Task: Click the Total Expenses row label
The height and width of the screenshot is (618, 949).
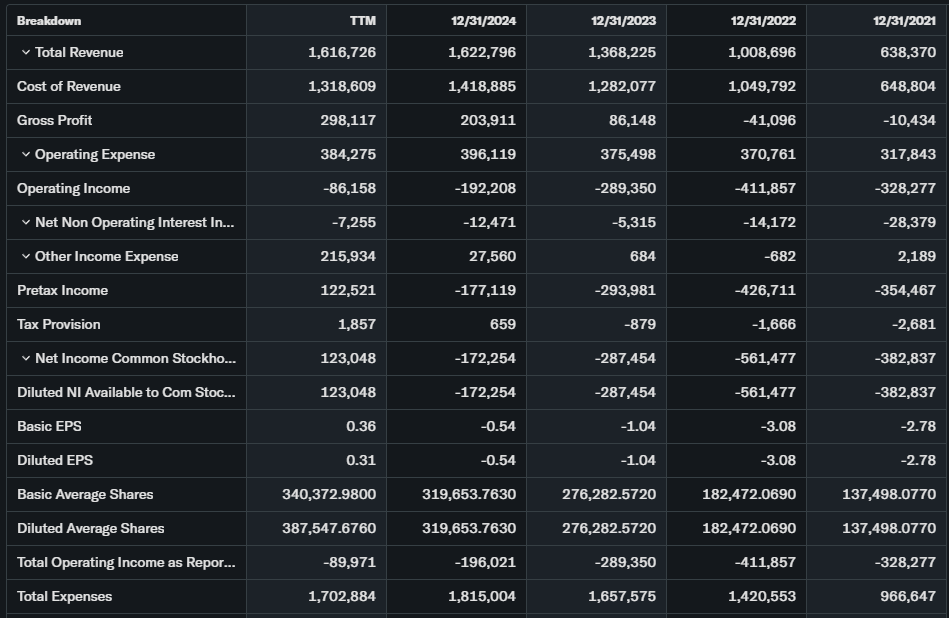Action: click(x=65, y=597)
